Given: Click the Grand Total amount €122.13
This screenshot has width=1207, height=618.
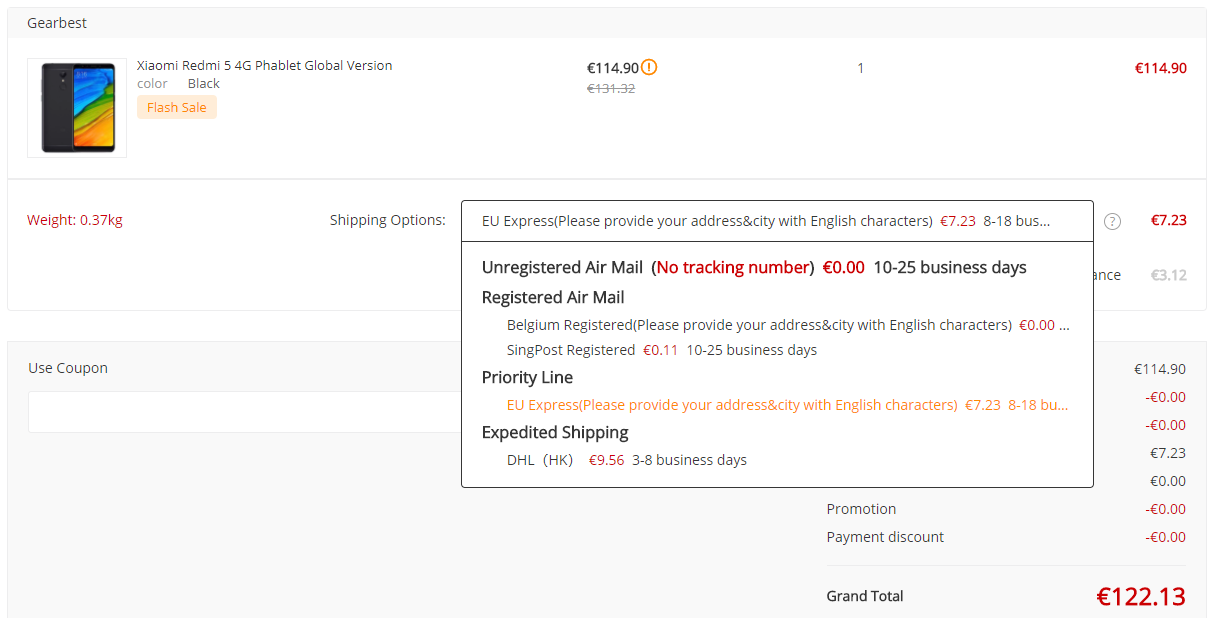Looking at the screenshot, I should click(1140, 597).
